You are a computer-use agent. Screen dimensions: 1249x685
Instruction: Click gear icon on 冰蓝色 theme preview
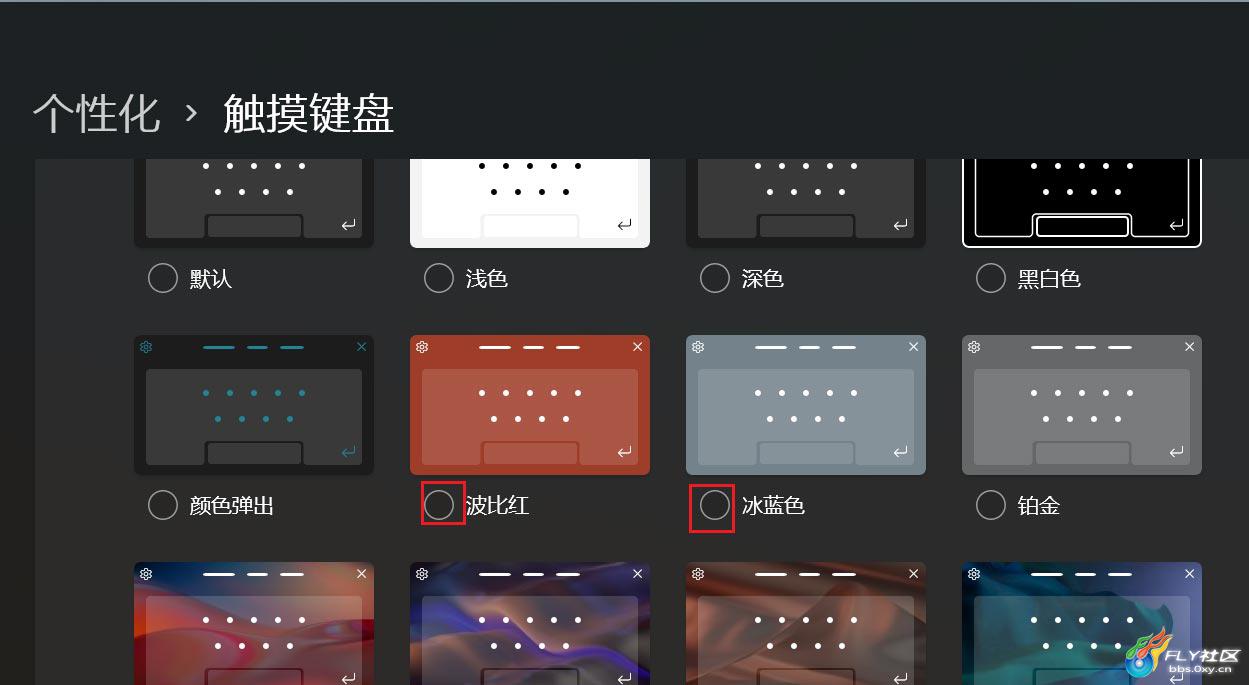[x=698, y=347]
